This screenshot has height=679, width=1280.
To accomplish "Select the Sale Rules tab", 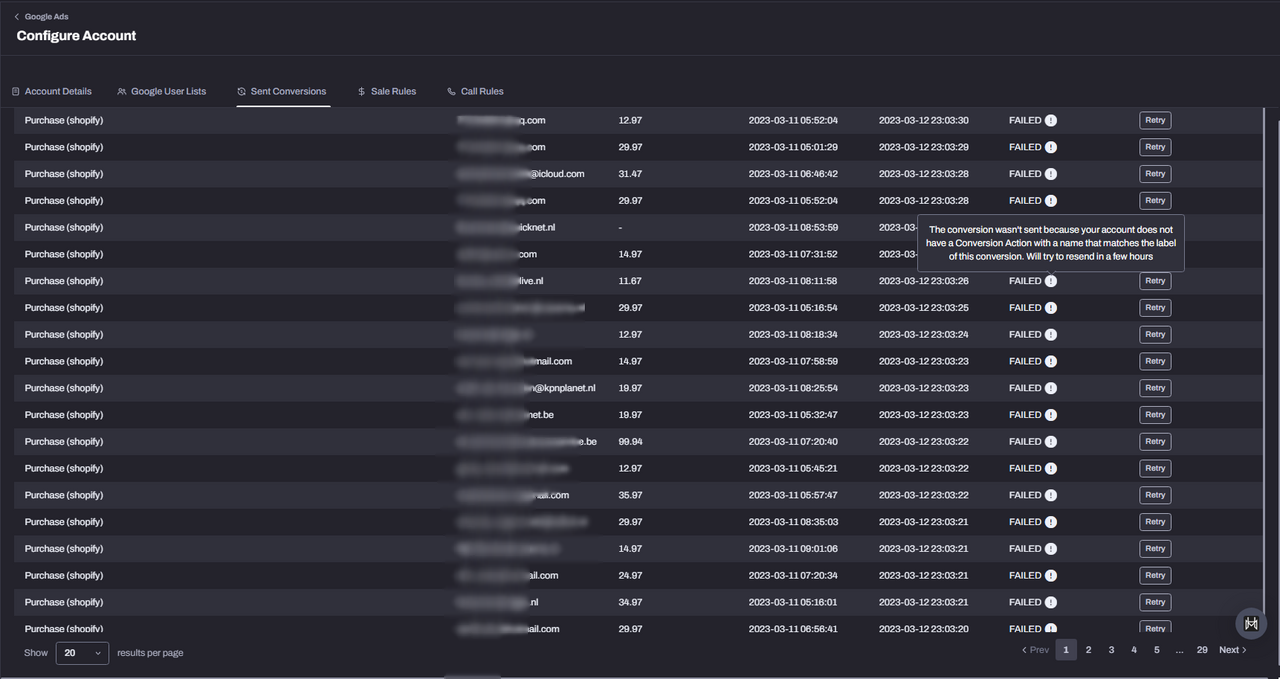I will click(x=387, y=91).
